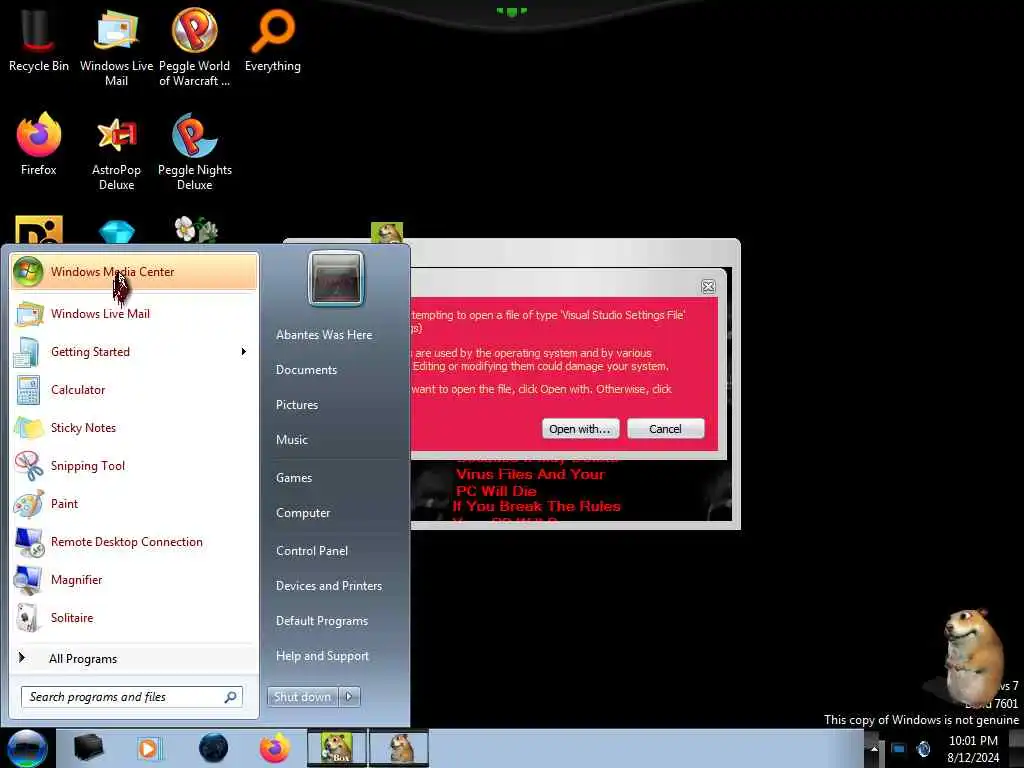This screenshot has width=1024, height=768.
Task: Select Remote Desktop Connection entry text
Action: click(x=127, y=542)
